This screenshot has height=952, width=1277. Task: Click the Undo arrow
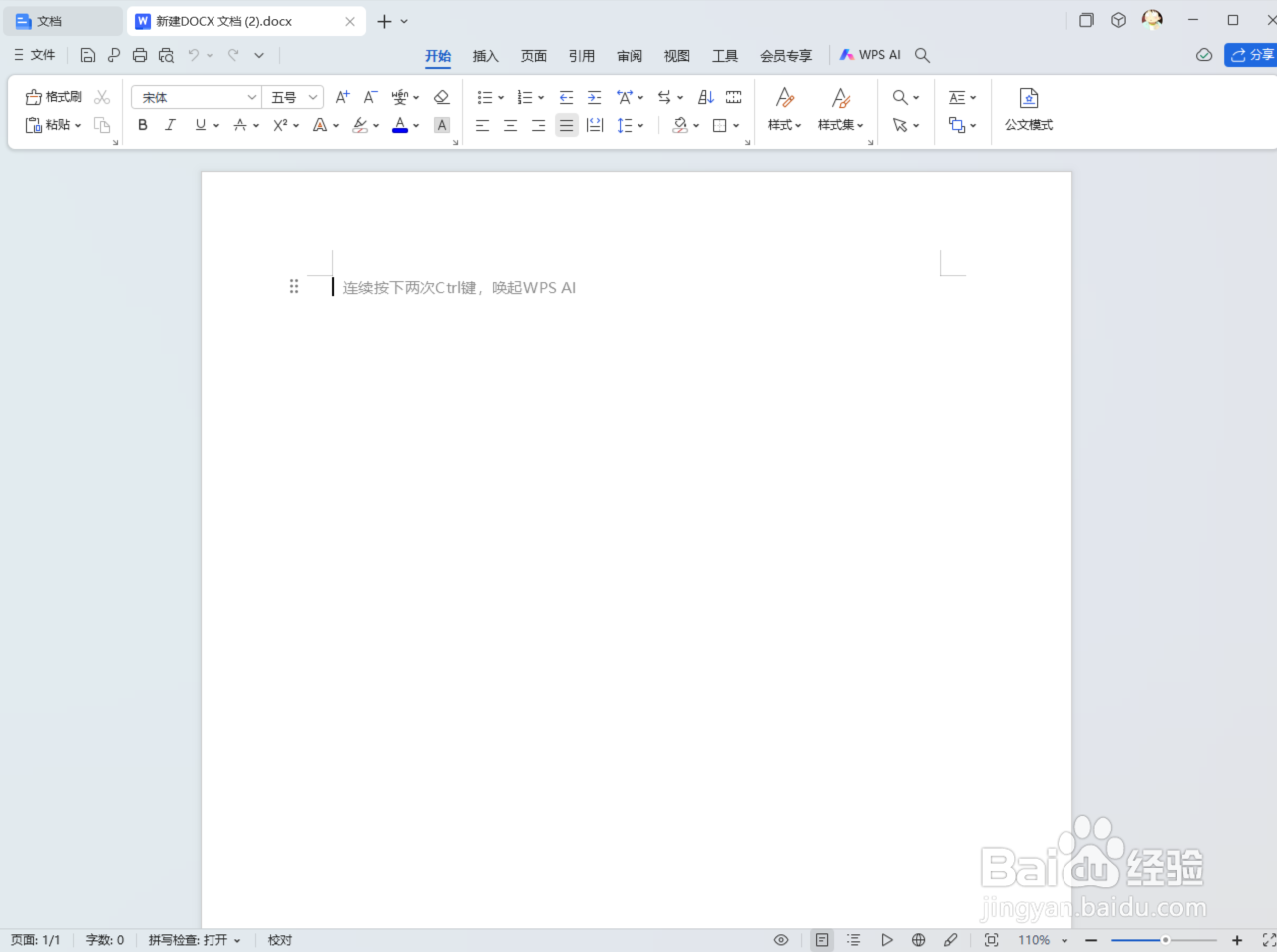coord(194,55)
